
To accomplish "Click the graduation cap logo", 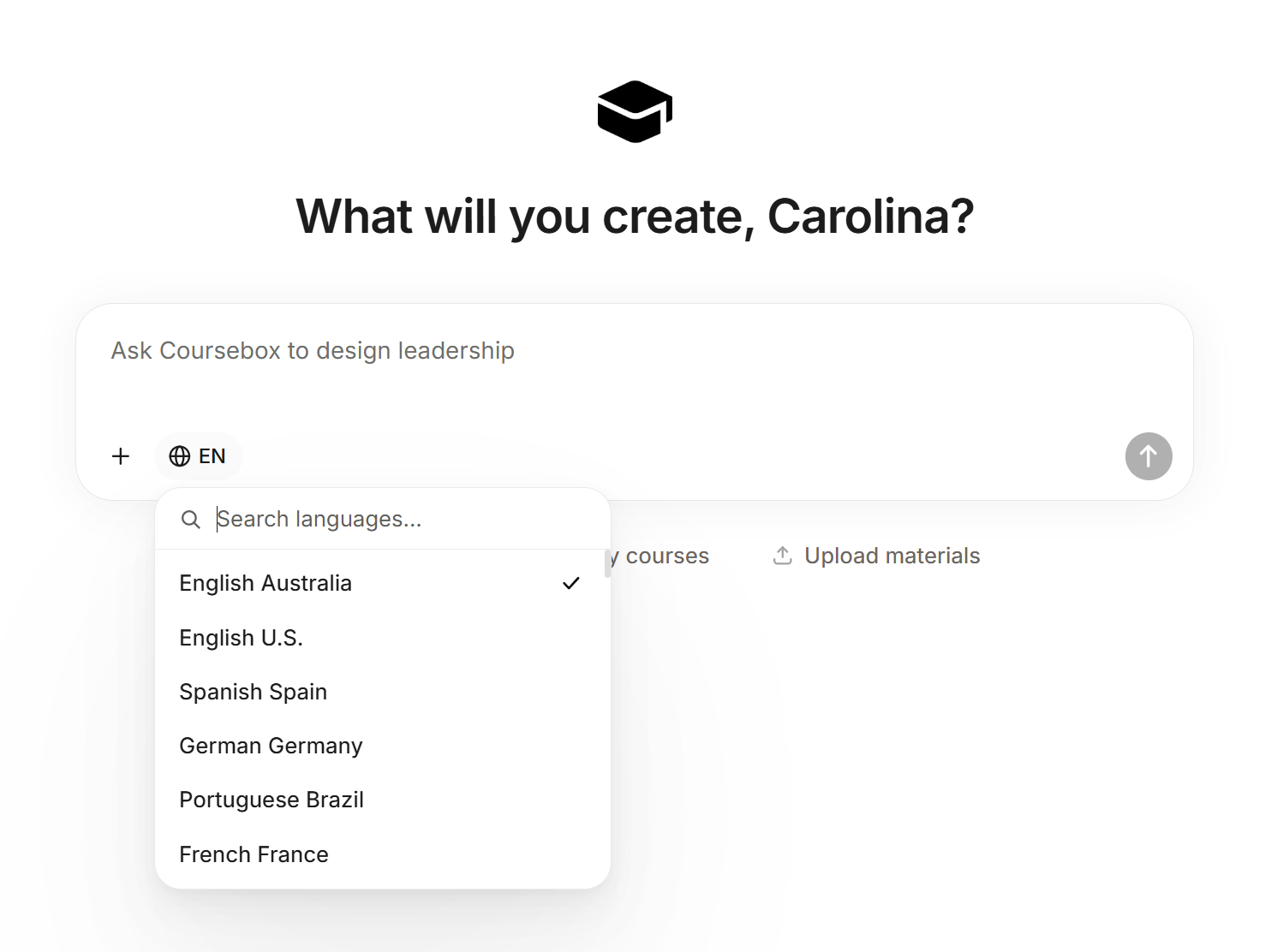I will (635, 112).
